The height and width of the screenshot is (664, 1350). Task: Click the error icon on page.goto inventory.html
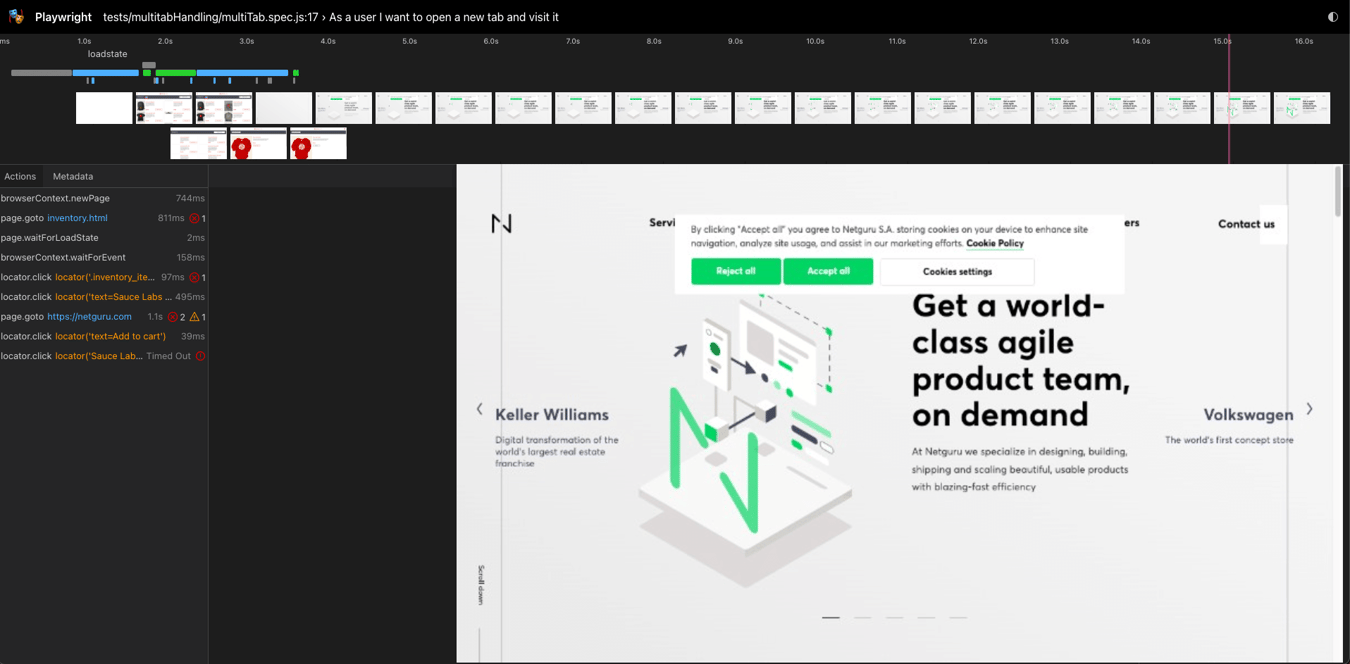pos(194,218)
